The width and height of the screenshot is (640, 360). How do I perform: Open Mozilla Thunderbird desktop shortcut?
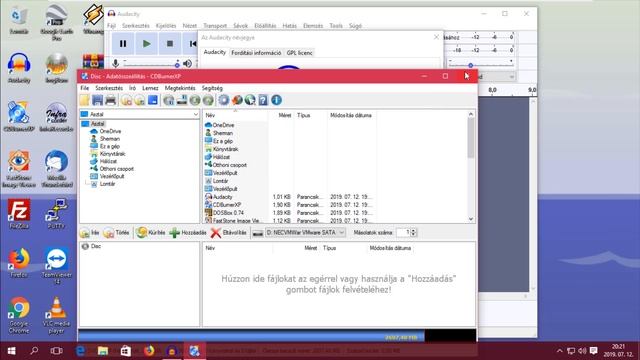click(57, 169)
